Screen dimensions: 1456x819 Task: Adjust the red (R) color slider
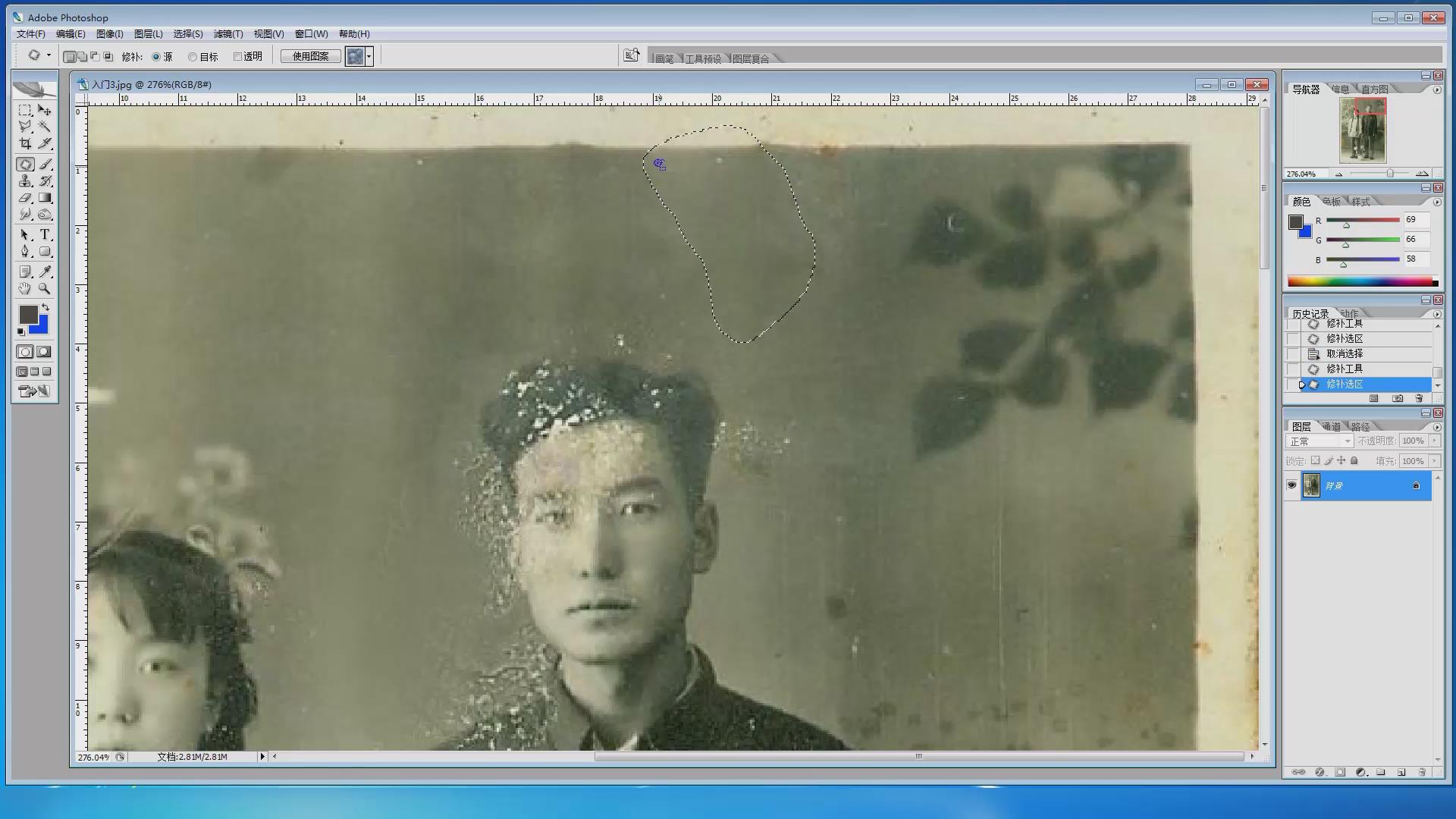coord(1347,225)
